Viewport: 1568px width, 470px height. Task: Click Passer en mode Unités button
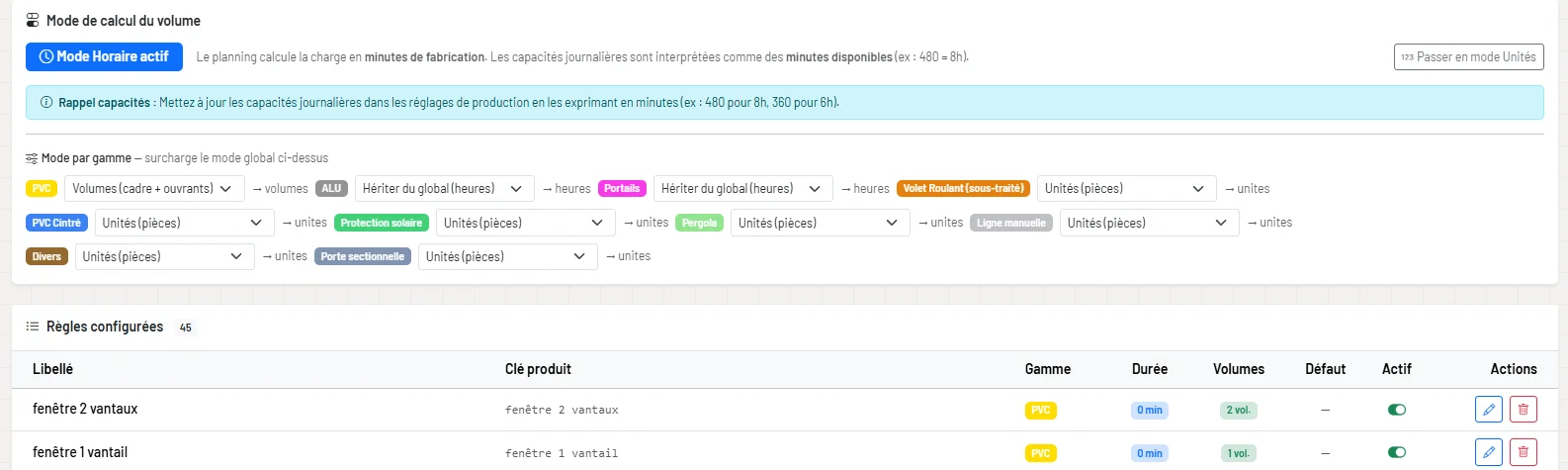click(x=1468, y=56)
